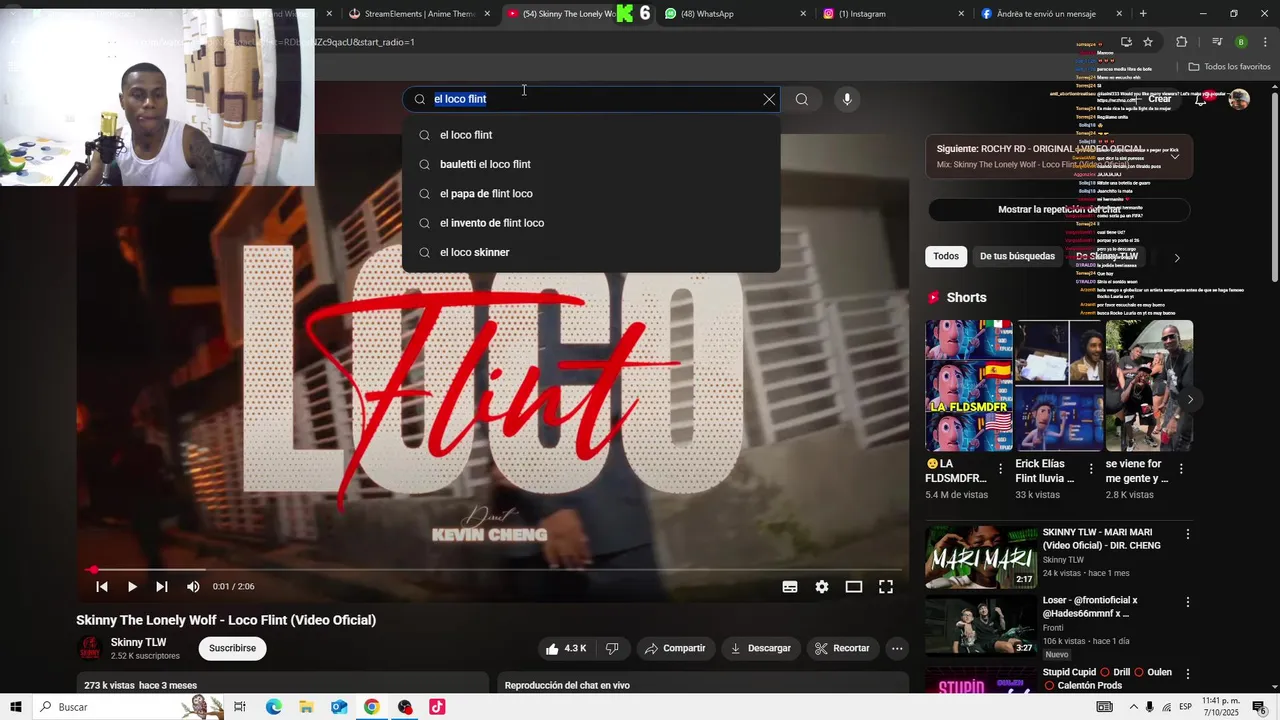The height and width of the screenshot is (720, 1280).
Task: Click Mostrar la repetición del chat
Action: [1059, 210]
